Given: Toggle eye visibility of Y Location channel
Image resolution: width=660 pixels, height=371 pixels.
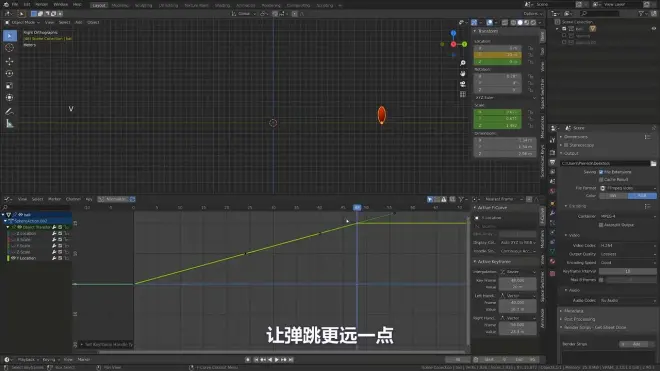Looking at the screenshot, I should (x=13, y=258).
